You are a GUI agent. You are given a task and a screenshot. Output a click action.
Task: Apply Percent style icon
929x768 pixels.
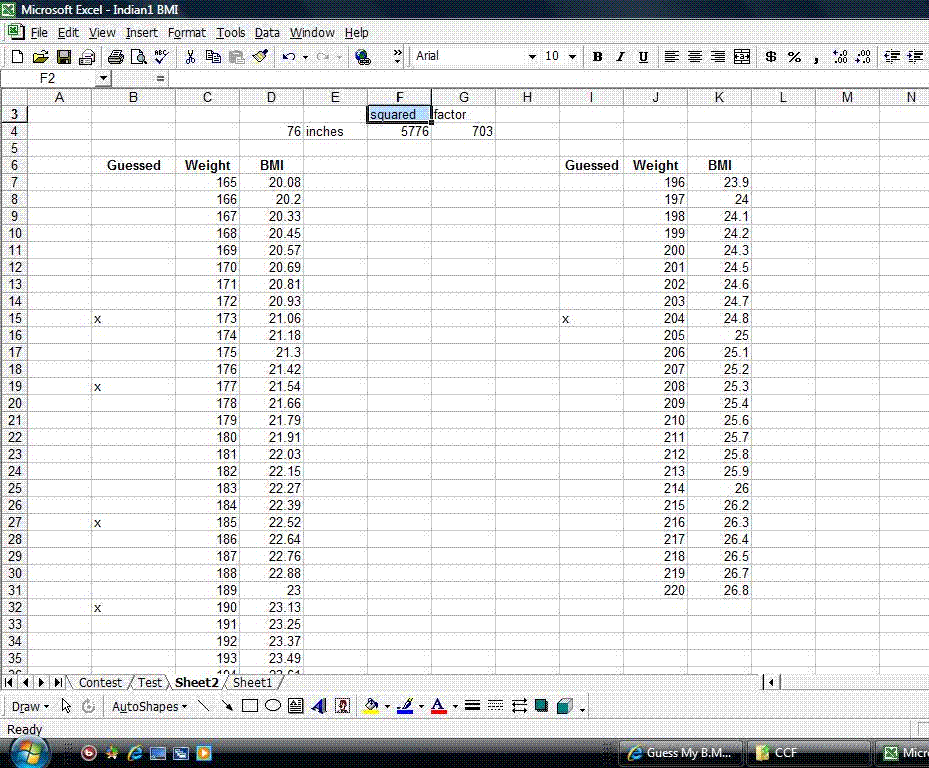[x=794, y=57]
